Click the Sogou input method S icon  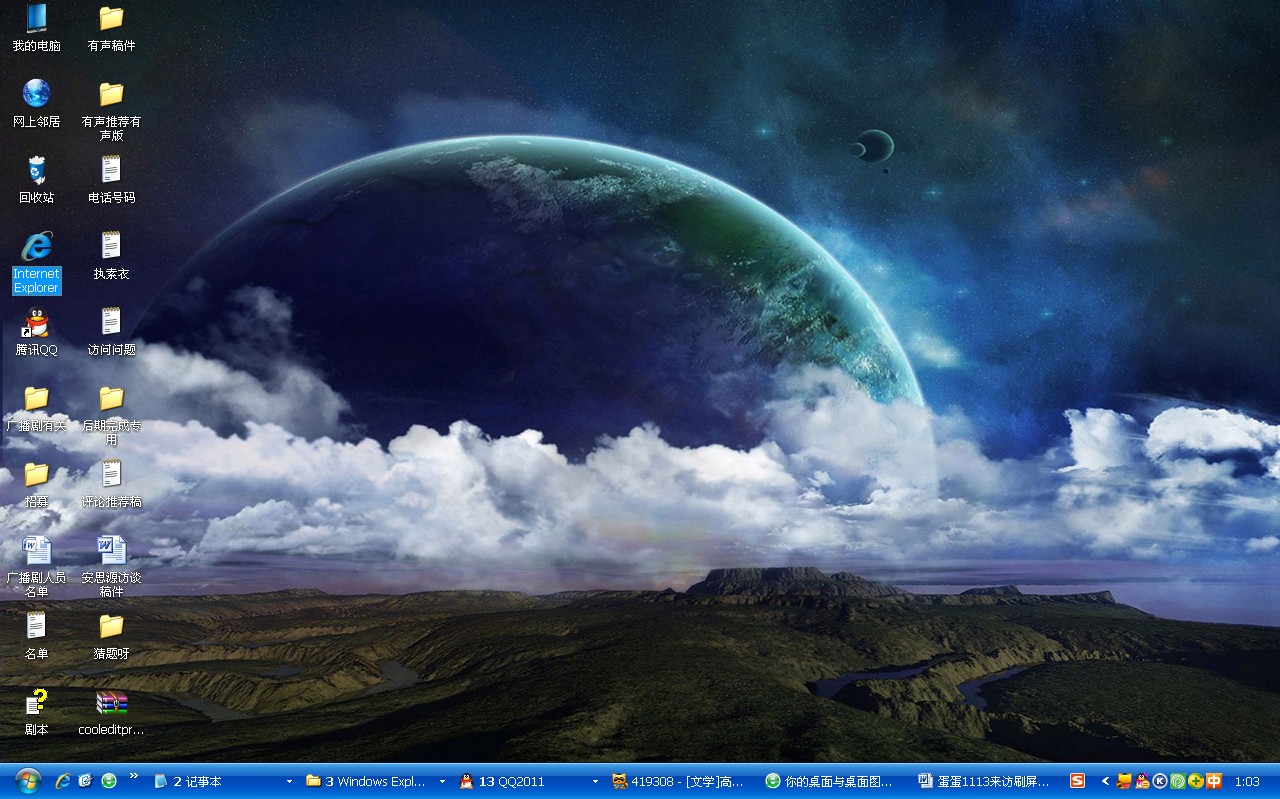[1077, 781]
